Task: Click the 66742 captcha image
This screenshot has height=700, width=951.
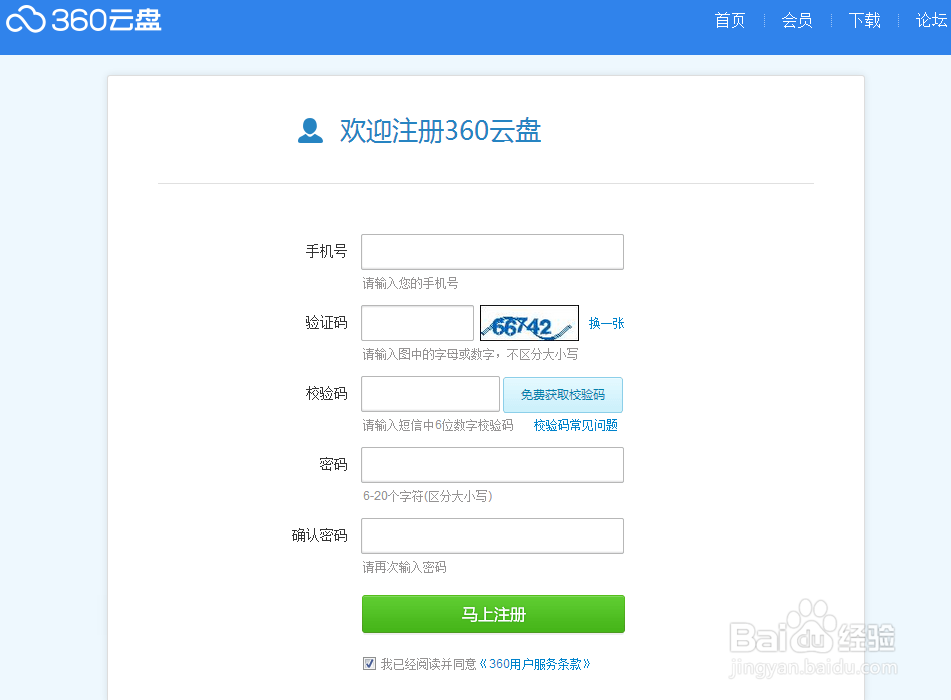Action: (529, 323)
